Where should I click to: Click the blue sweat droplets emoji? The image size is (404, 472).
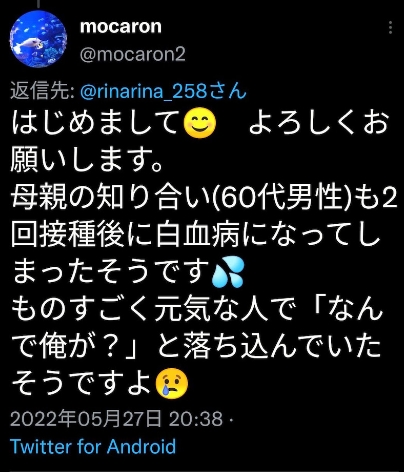click(x=228, y=272)
